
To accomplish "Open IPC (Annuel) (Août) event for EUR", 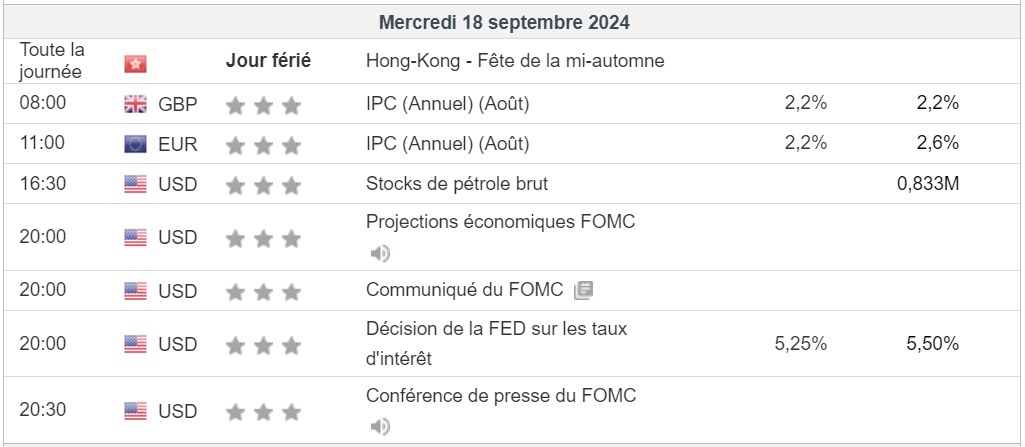I will click(447, 143).
